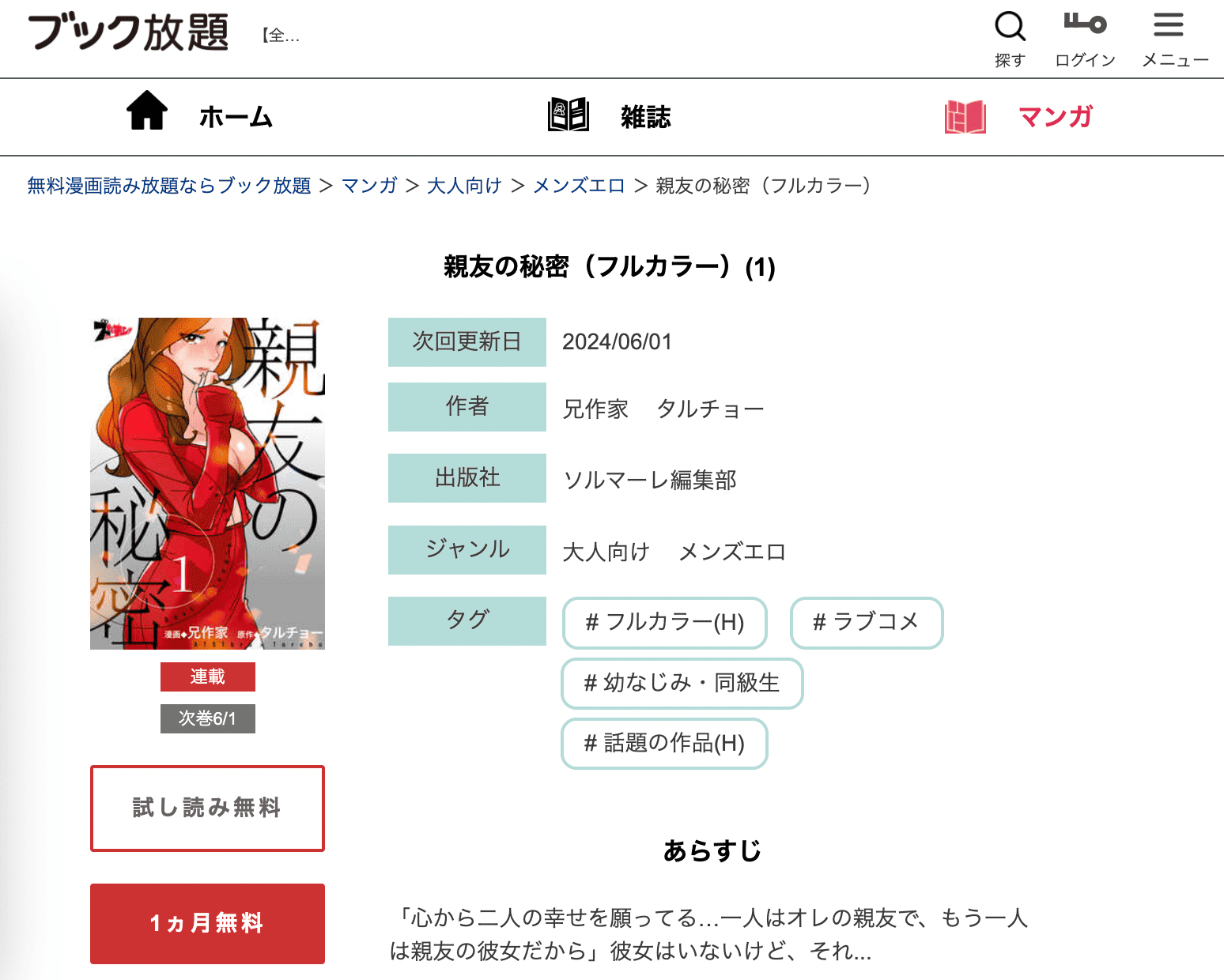Click the 親友の秘密 cover thumbnail
The image size is (1224, 980).
[207, 483]
